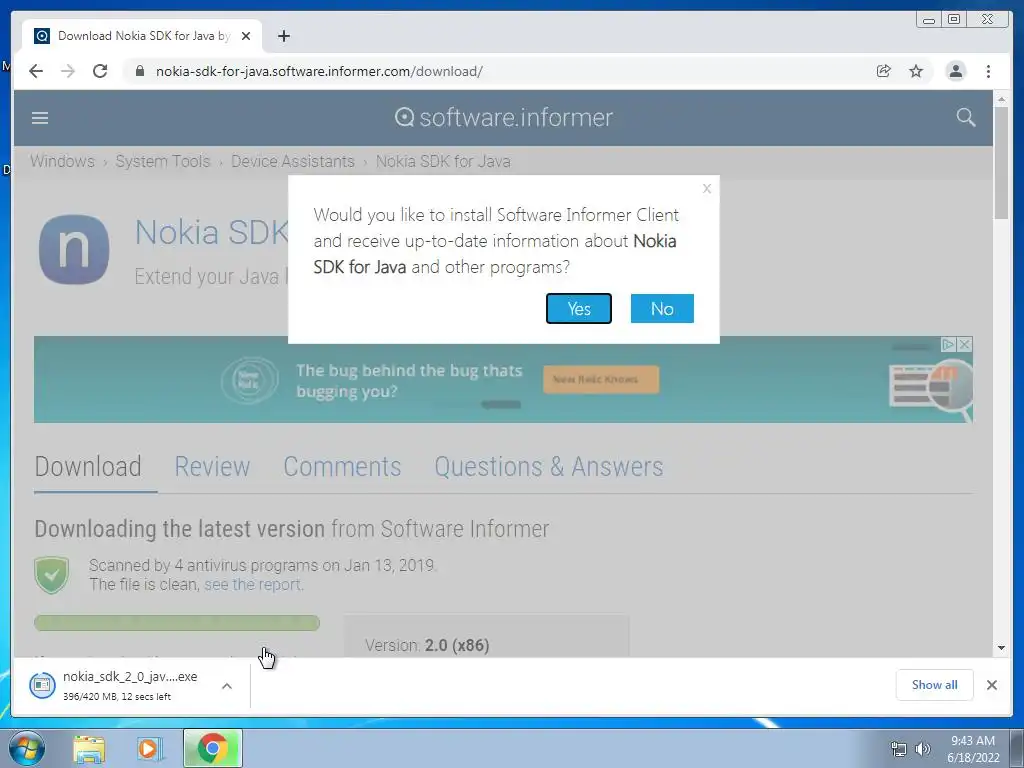The image size is (1024, 768).
Task: Open Windows Media Player from taskbar
Action: (x=150, y=749)
